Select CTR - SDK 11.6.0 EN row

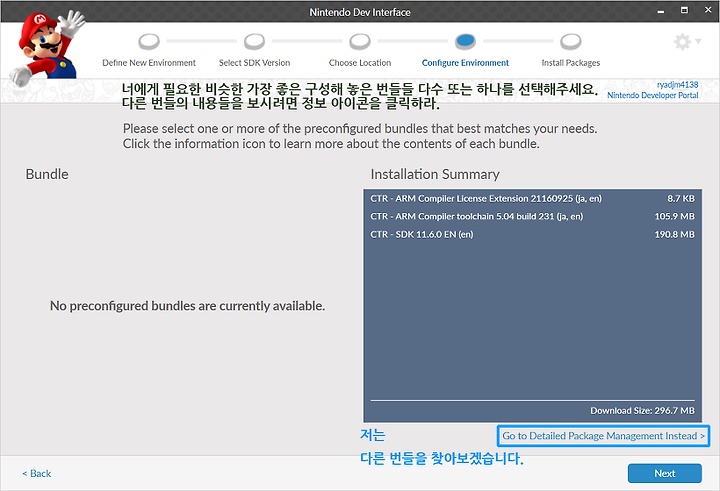pos(532,234)
